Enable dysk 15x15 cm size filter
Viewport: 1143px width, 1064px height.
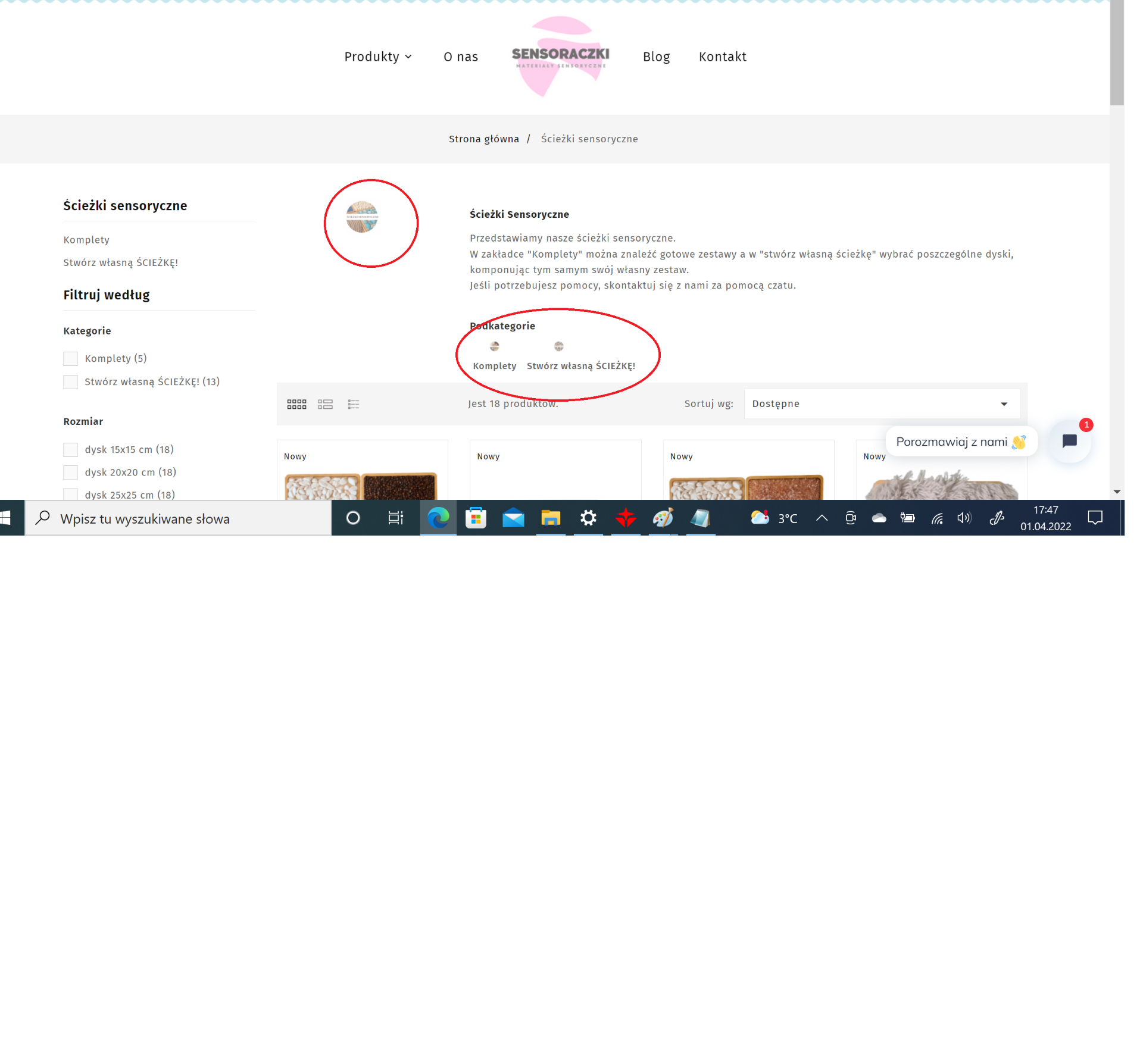[x=71, y=450]
